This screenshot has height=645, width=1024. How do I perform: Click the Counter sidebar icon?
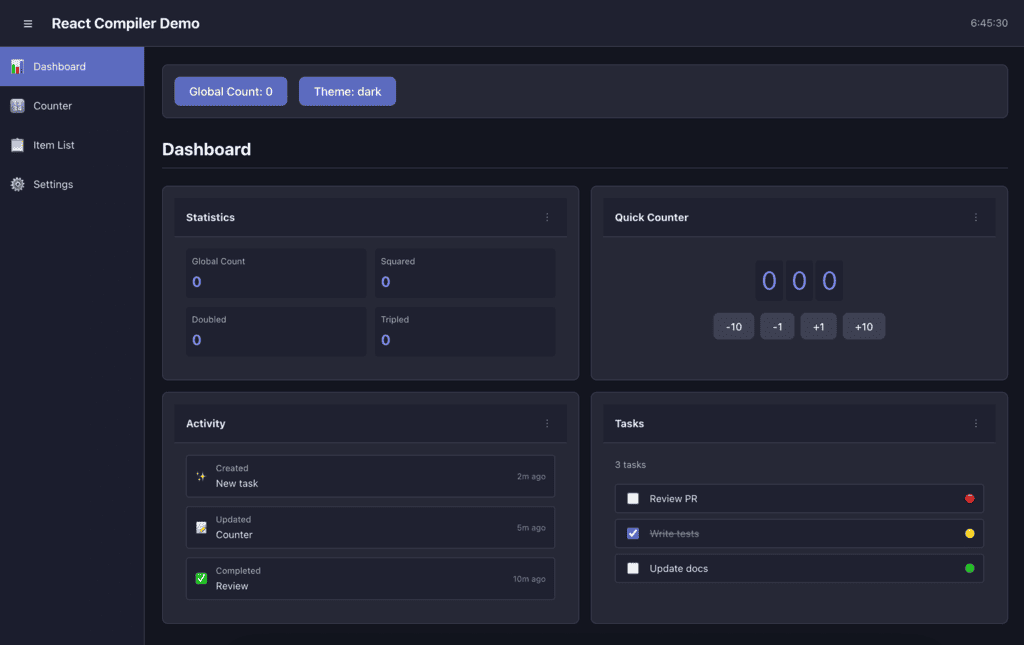click(x=17, y=106)
